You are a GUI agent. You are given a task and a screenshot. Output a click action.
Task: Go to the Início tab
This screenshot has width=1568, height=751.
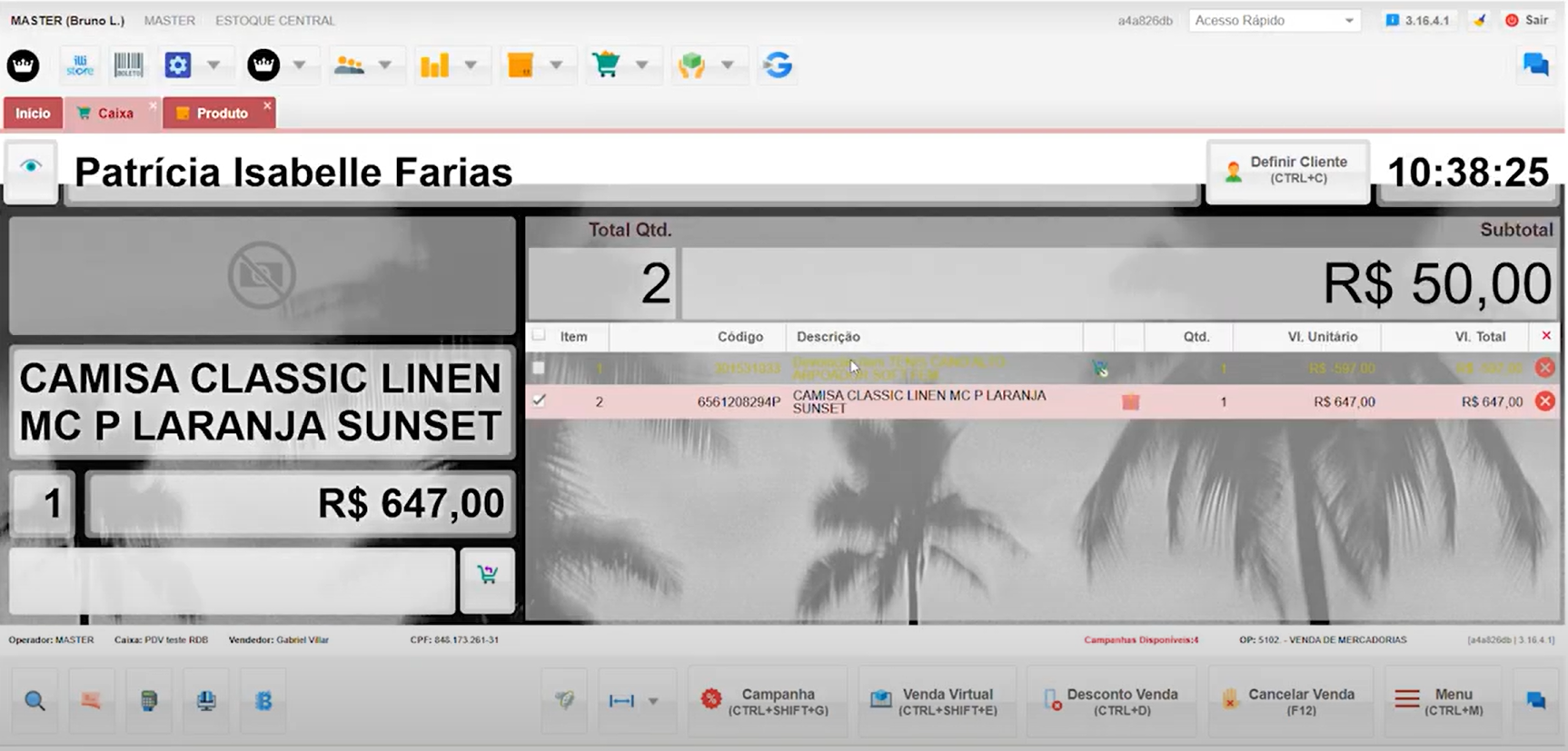click(x=33, y=114)
